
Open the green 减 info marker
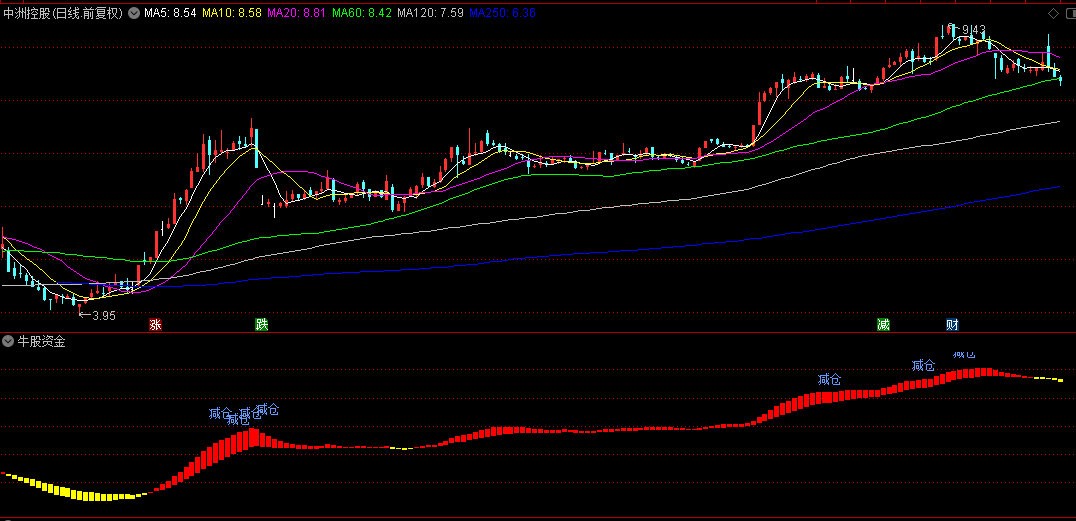[x=883, y=325]
